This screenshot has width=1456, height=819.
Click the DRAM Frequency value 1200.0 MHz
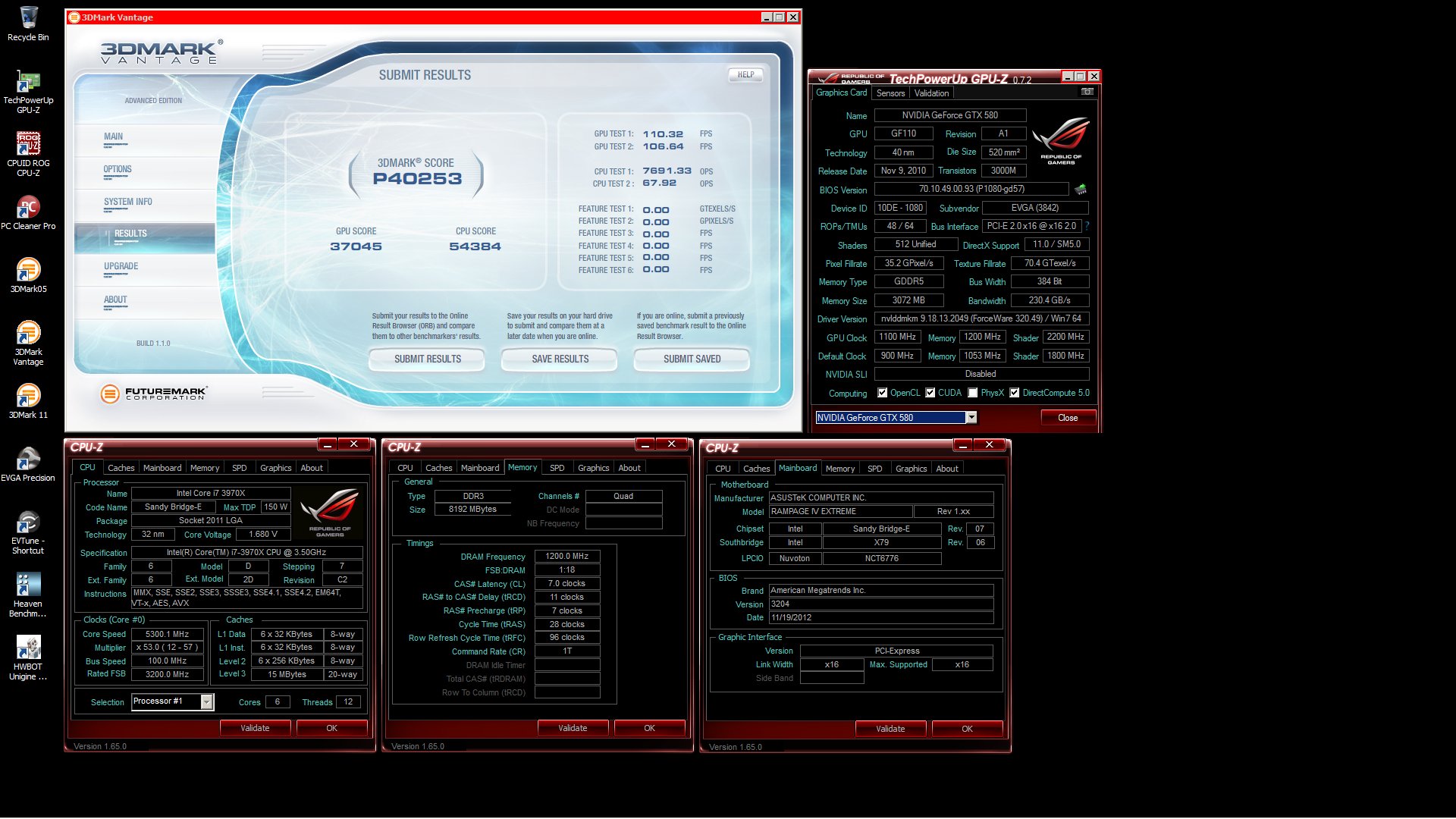click(x=567, y=556)
